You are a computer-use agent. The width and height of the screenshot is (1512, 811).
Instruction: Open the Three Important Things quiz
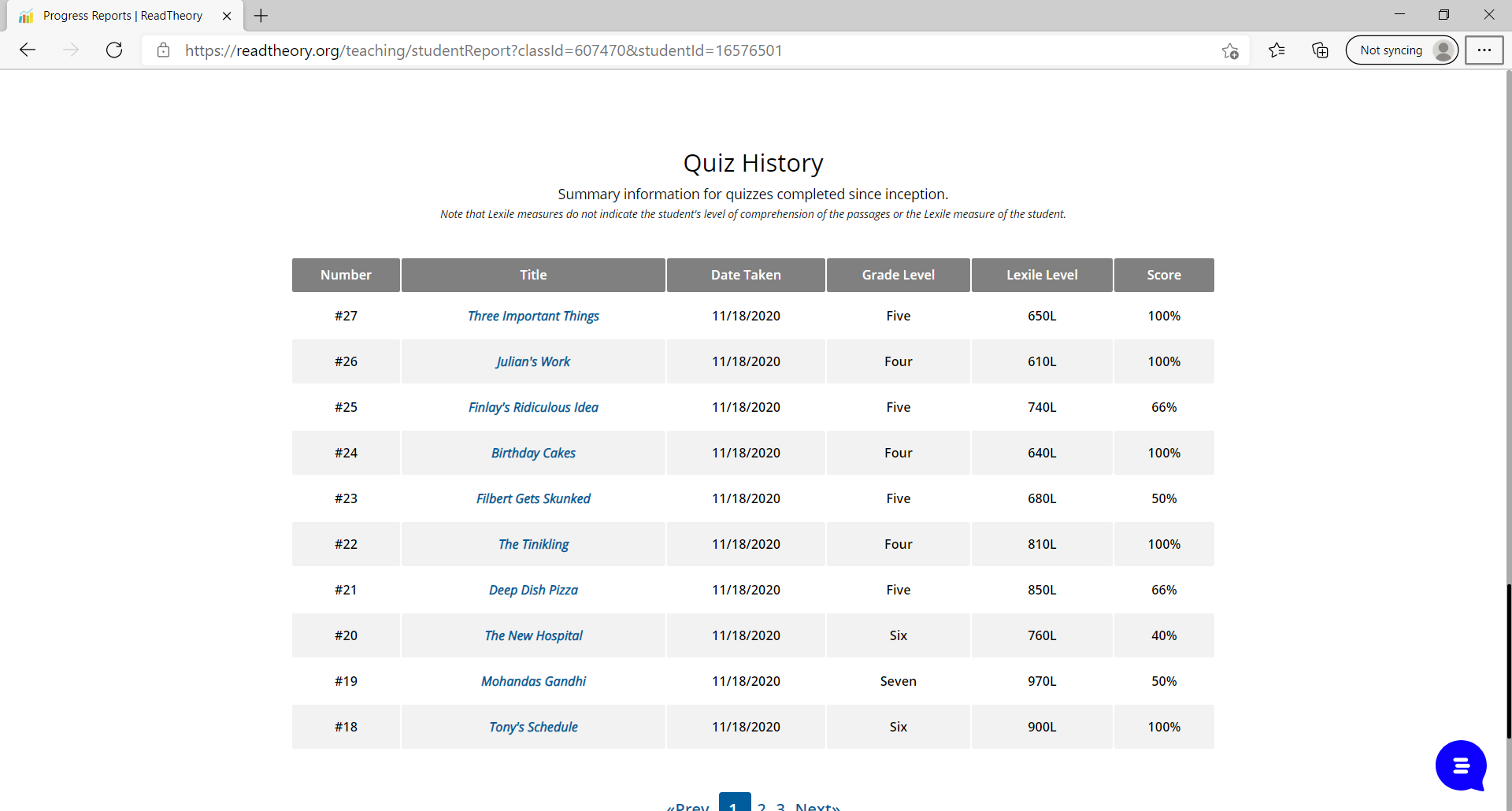(533, 316)
